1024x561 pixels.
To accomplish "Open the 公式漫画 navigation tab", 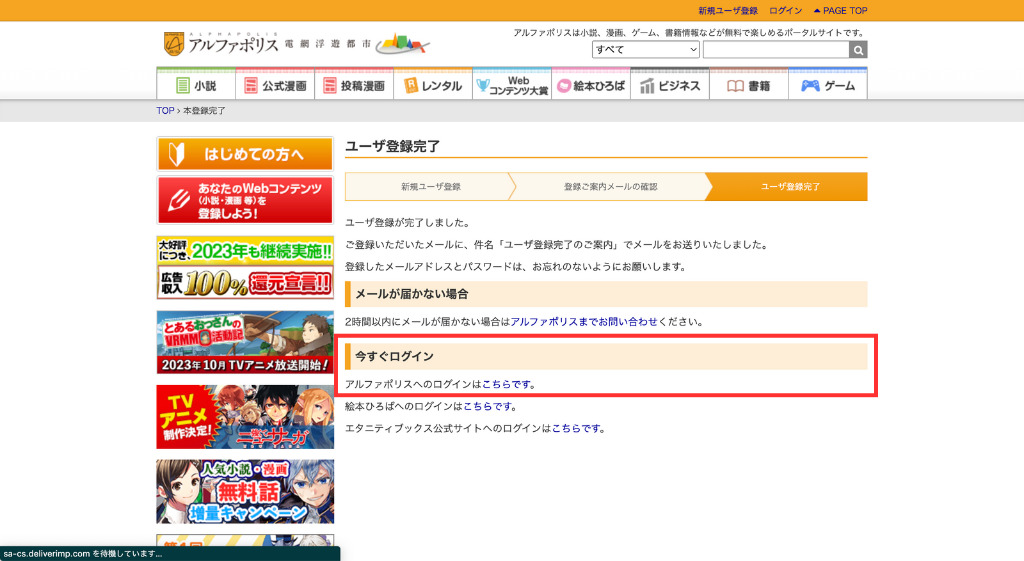I will [275, 85].
